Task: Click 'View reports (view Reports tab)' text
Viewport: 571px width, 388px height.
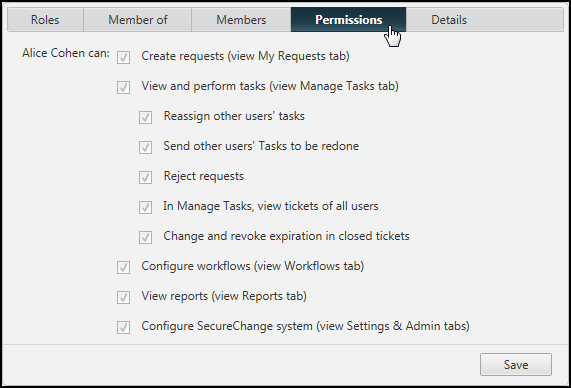Action: [x=224, y=296]
